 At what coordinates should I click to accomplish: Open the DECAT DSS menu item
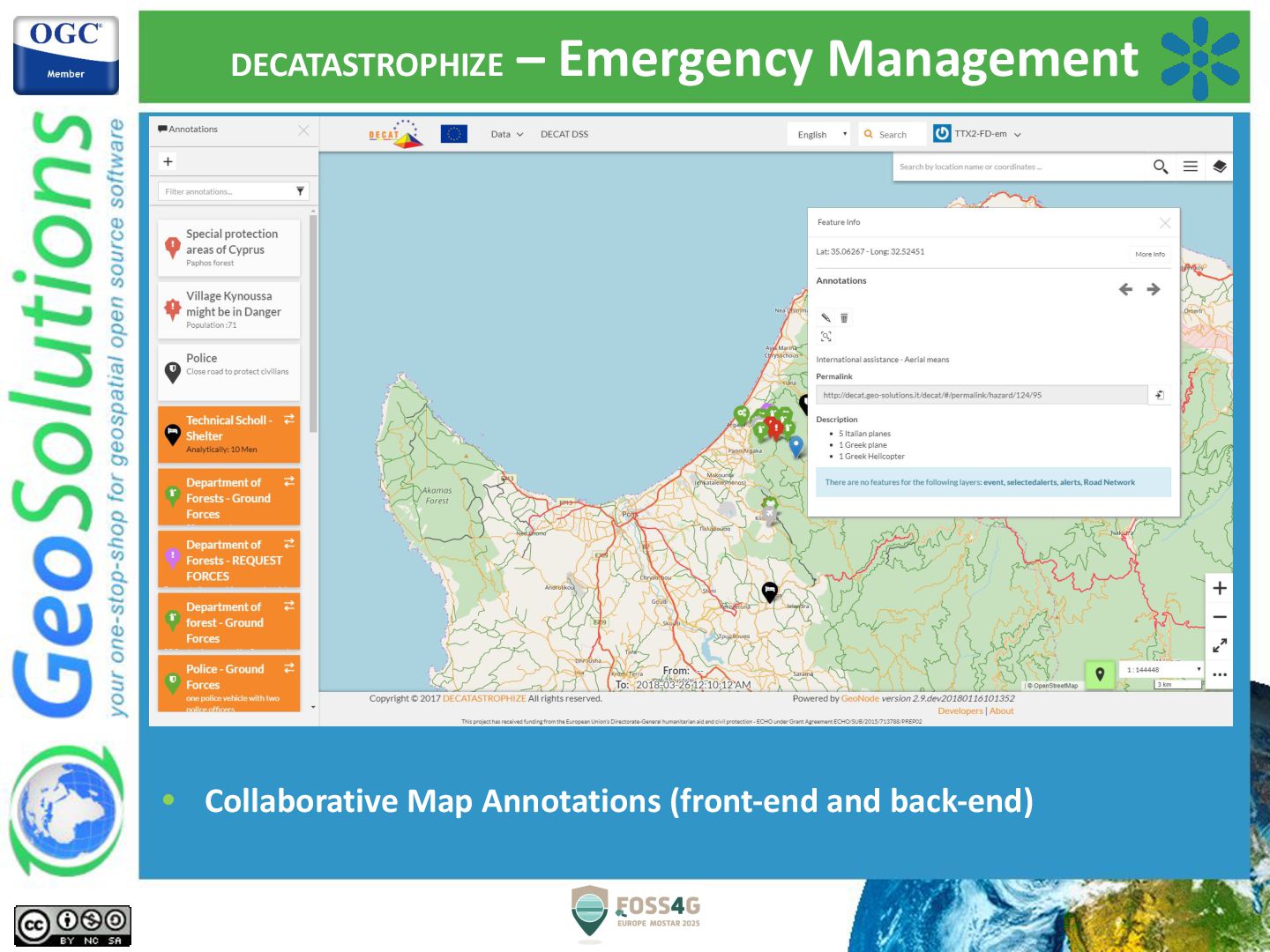[564, 134]
